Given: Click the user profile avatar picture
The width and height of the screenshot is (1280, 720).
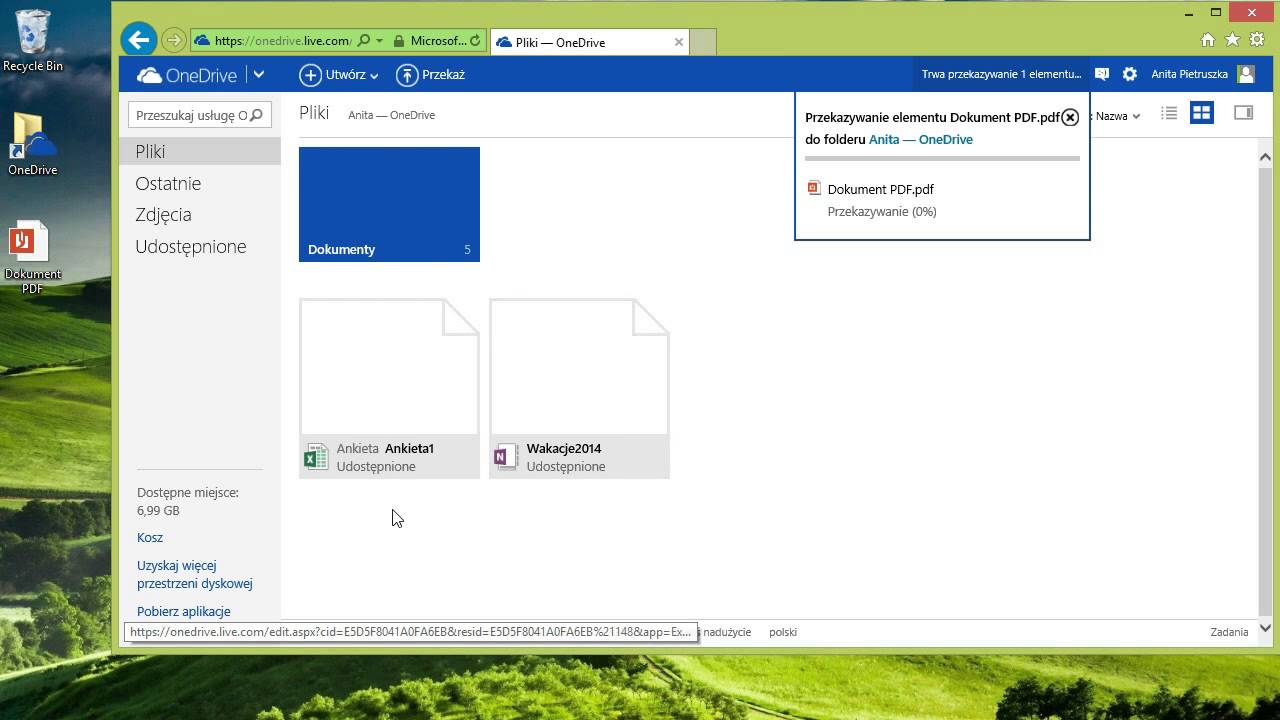Looking at the screenshot, I should (1246, 74).
